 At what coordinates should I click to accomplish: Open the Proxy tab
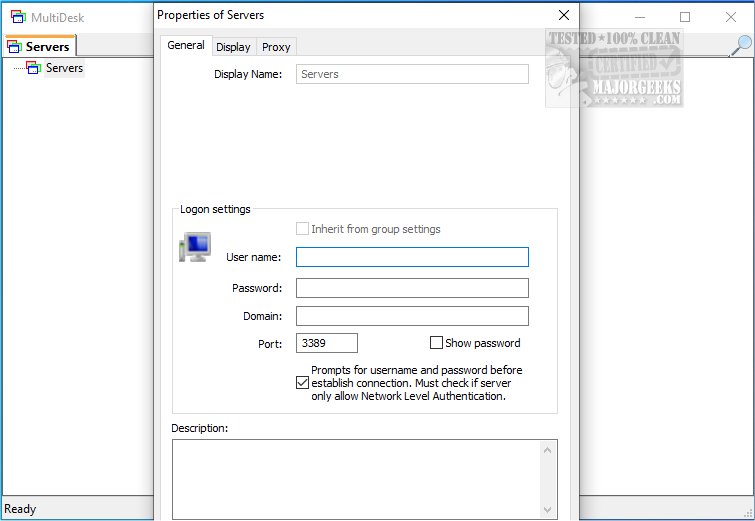(276, 47)
